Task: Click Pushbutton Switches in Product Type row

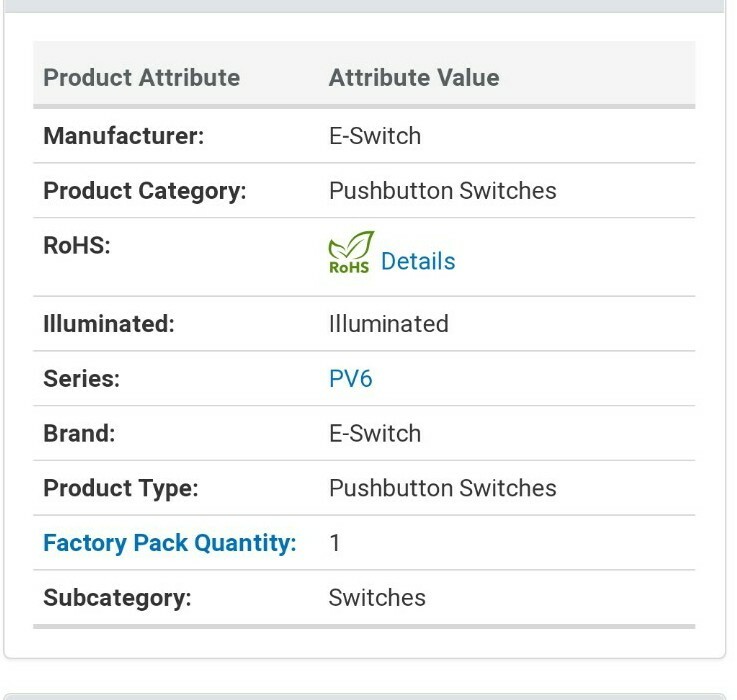Action: click(x=442, y=488)
